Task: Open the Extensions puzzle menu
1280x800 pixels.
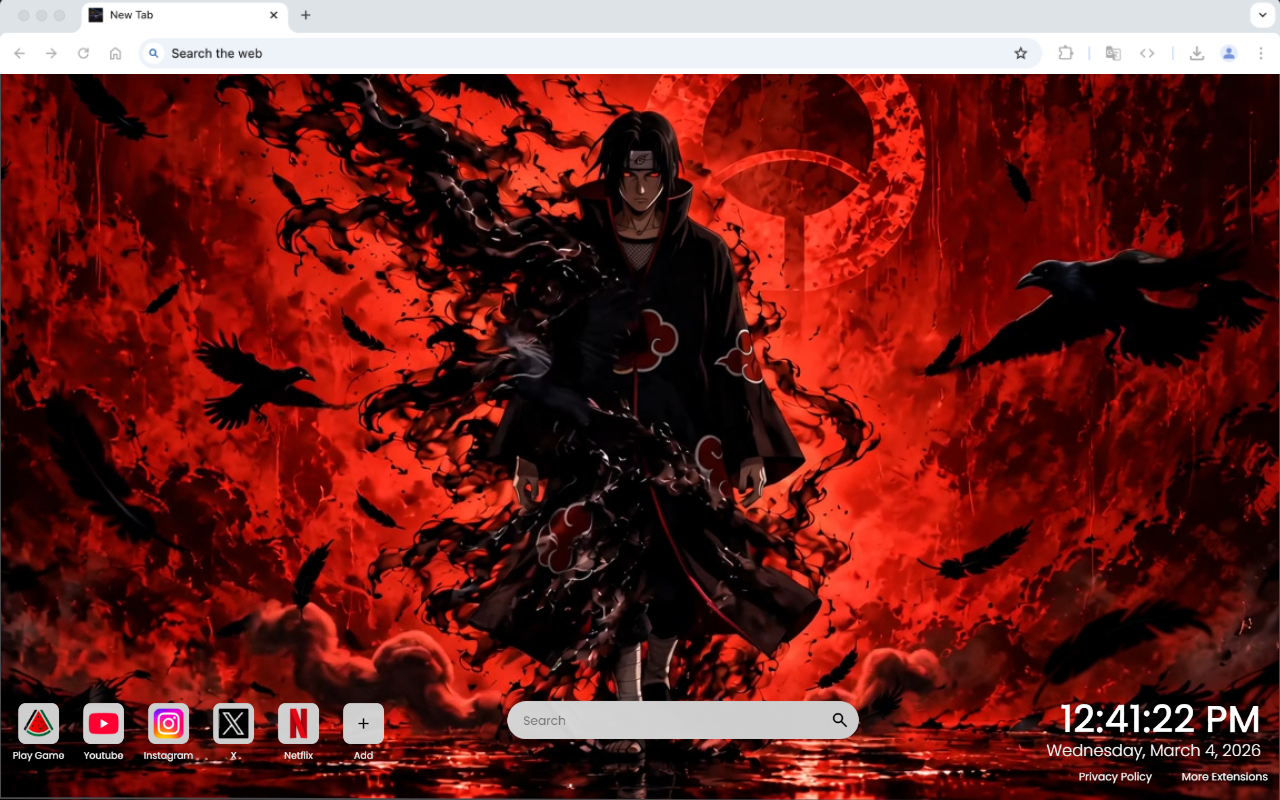Action: (1065, 53)
